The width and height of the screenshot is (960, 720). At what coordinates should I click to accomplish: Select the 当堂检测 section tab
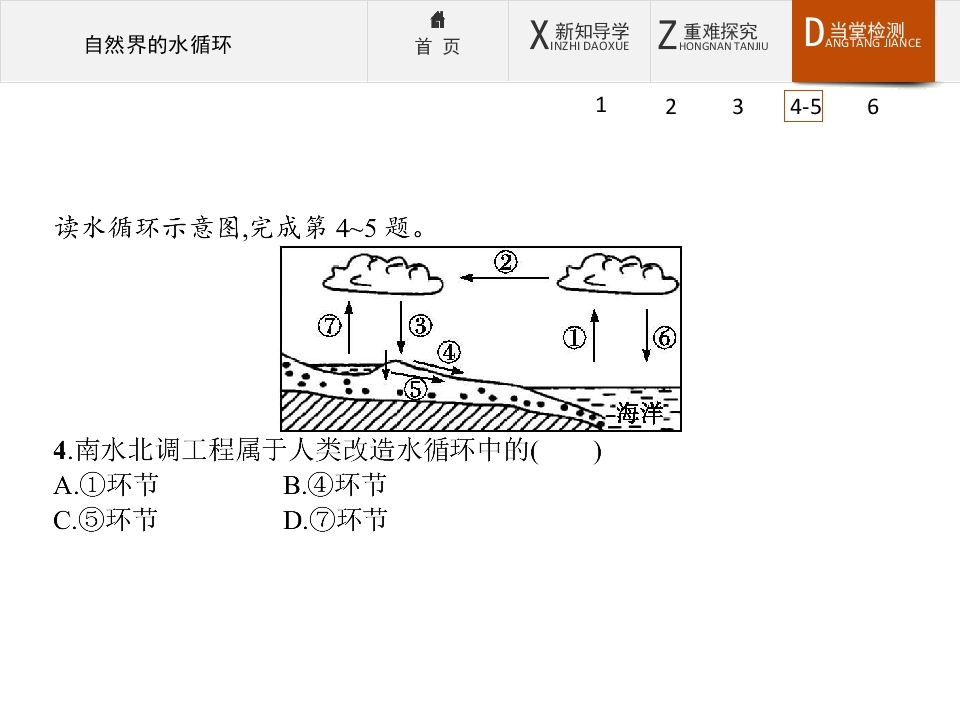863,41
